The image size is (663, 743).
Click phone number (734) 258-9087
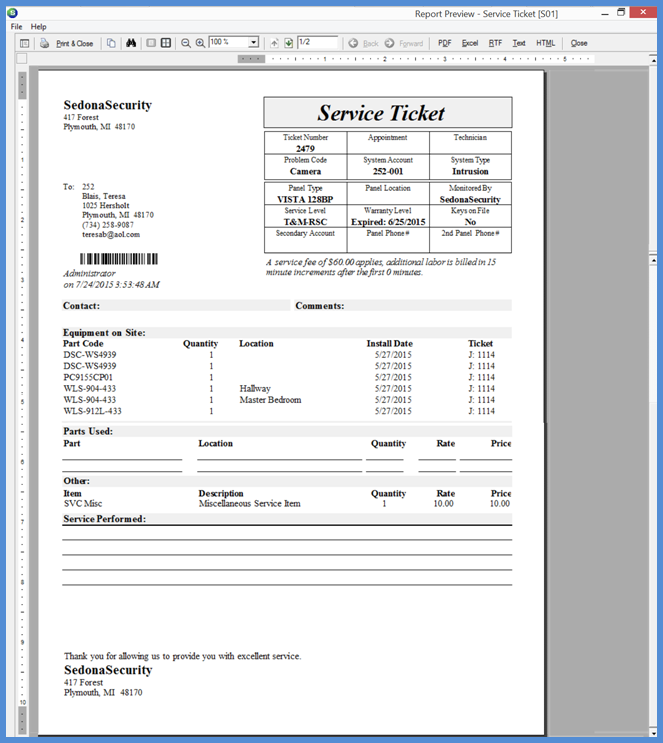pos(108,225)
